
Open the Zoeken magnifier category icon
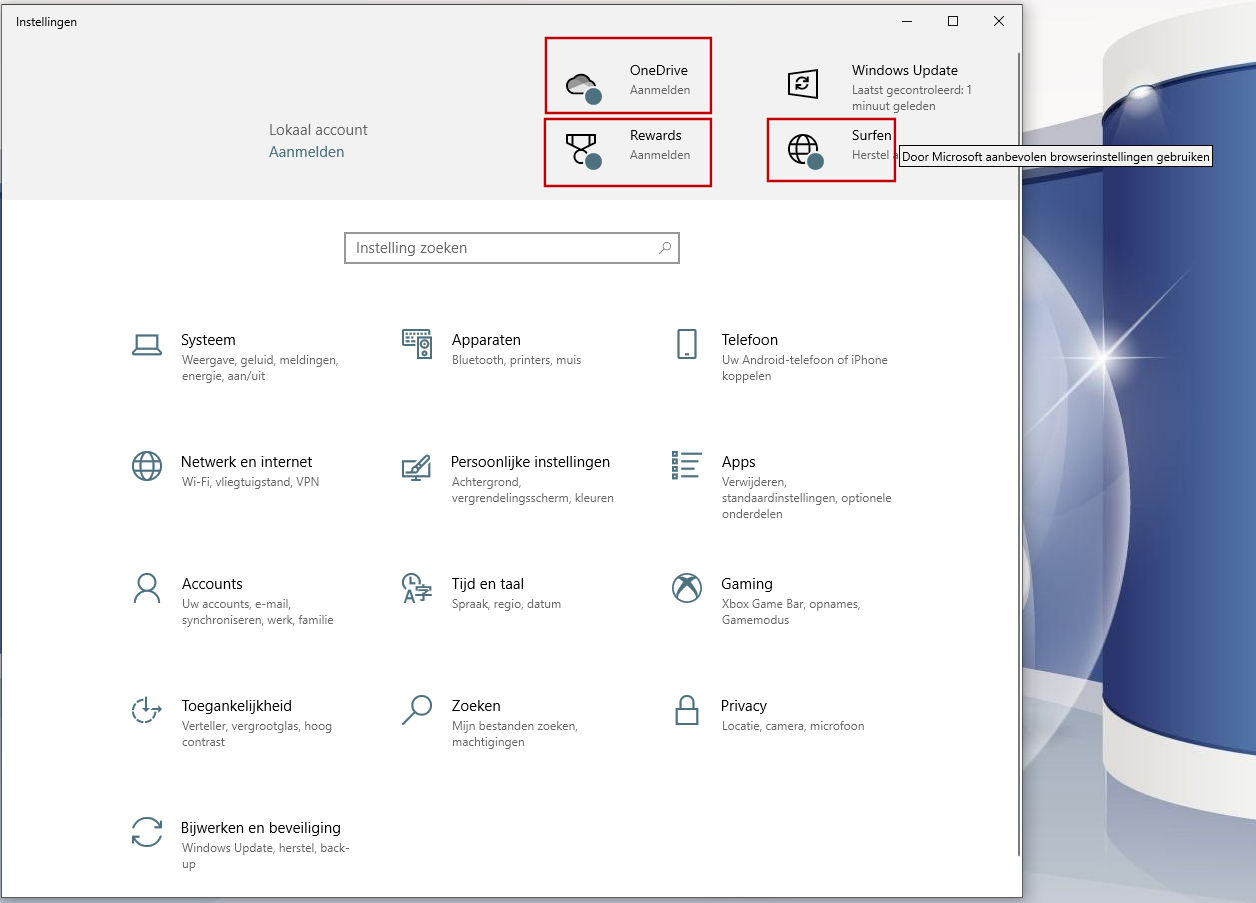coord(416,710)
